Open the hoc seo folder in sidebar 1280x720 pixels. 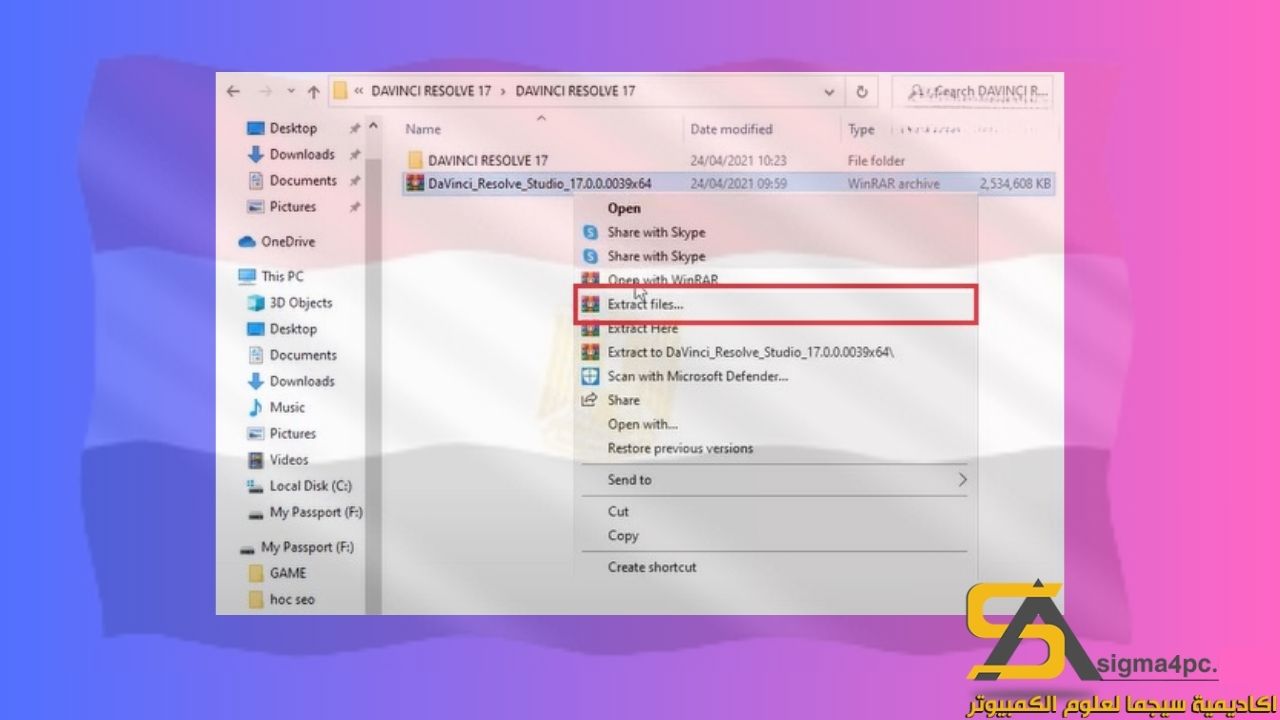point(292,599)
